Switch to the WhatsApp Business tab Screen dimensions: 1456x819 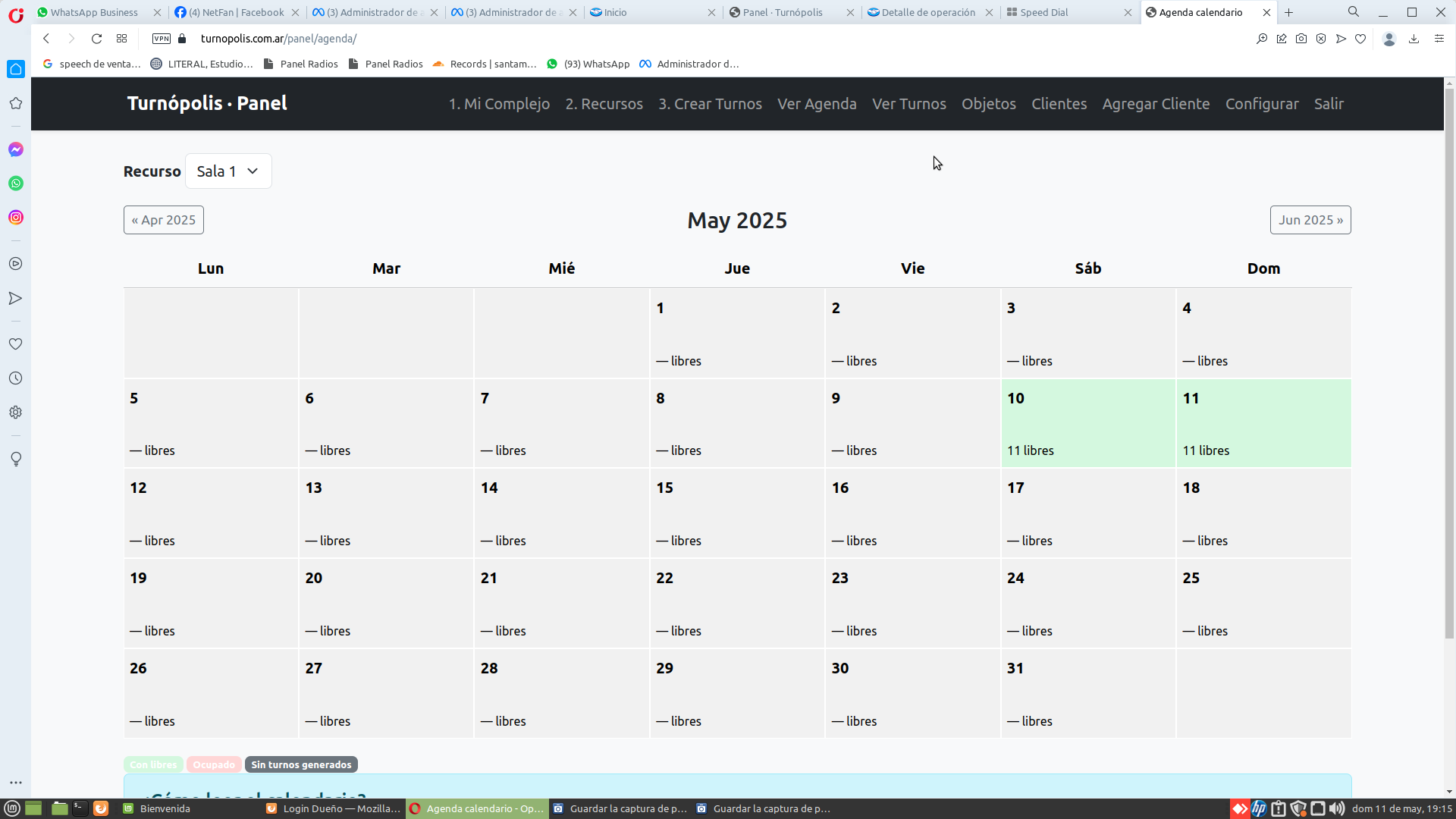tap(94, 12)
